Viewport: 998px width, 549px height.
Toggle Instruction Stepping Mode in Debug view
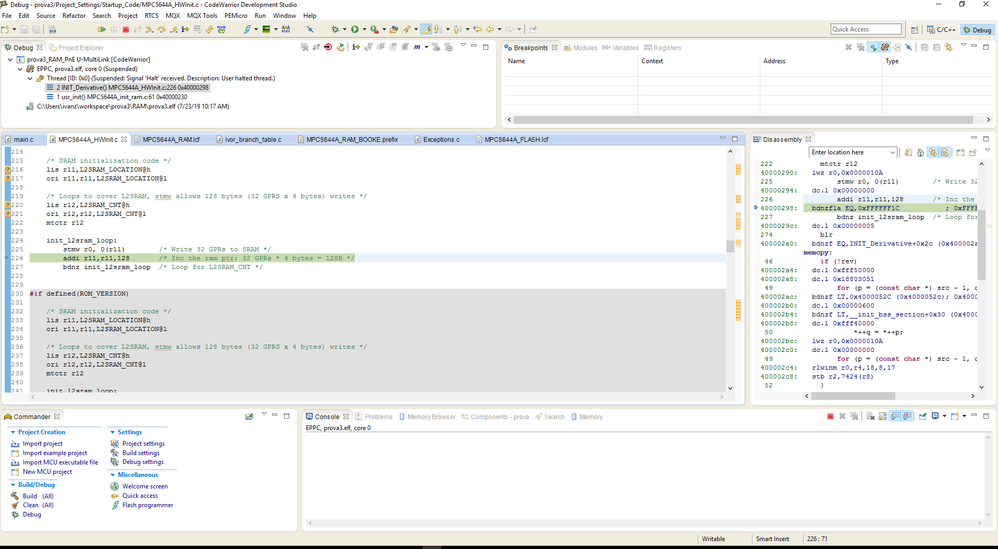click(355, 47)
